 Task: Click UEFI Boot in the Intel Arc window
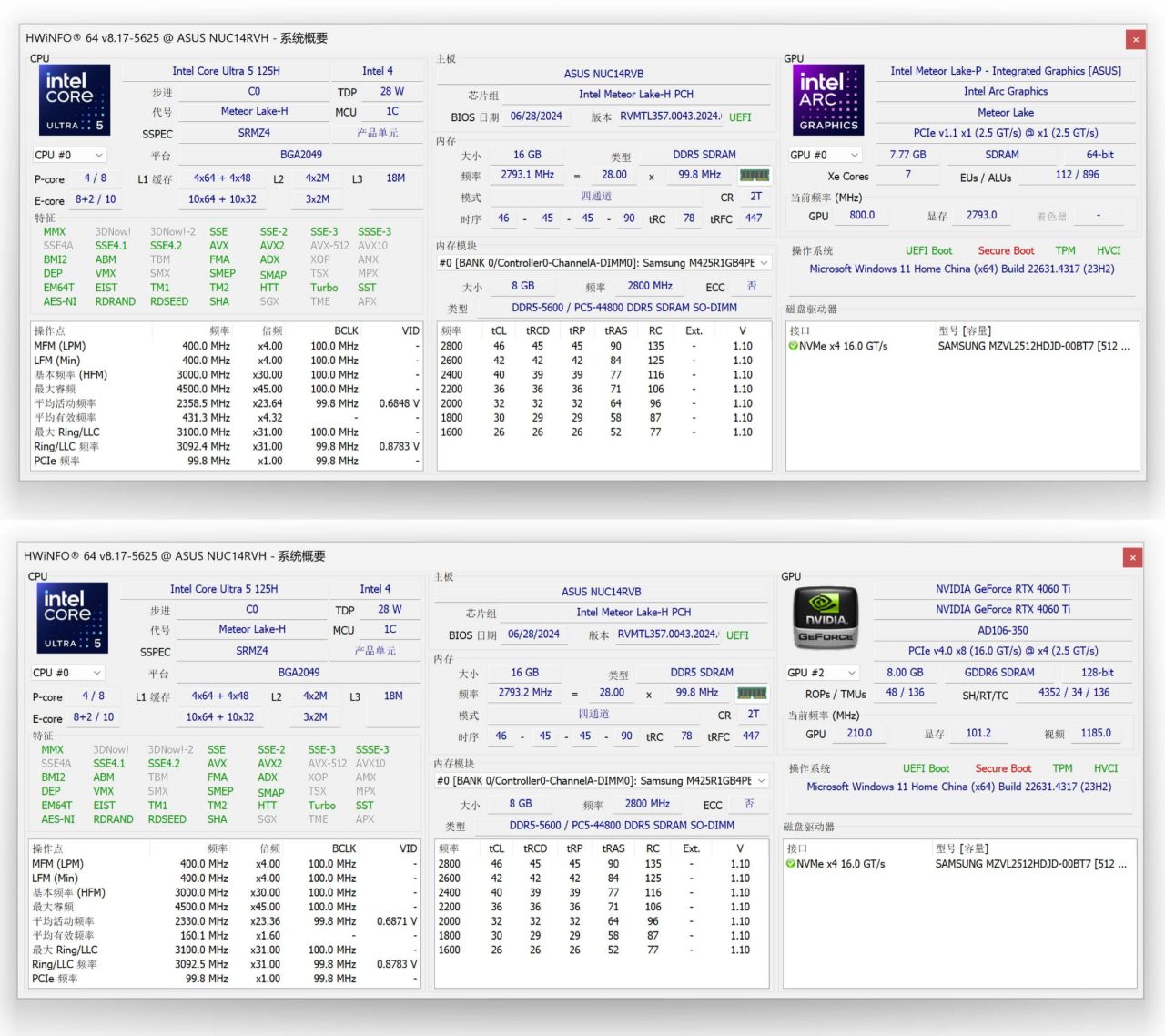click(x=928, y=250)
